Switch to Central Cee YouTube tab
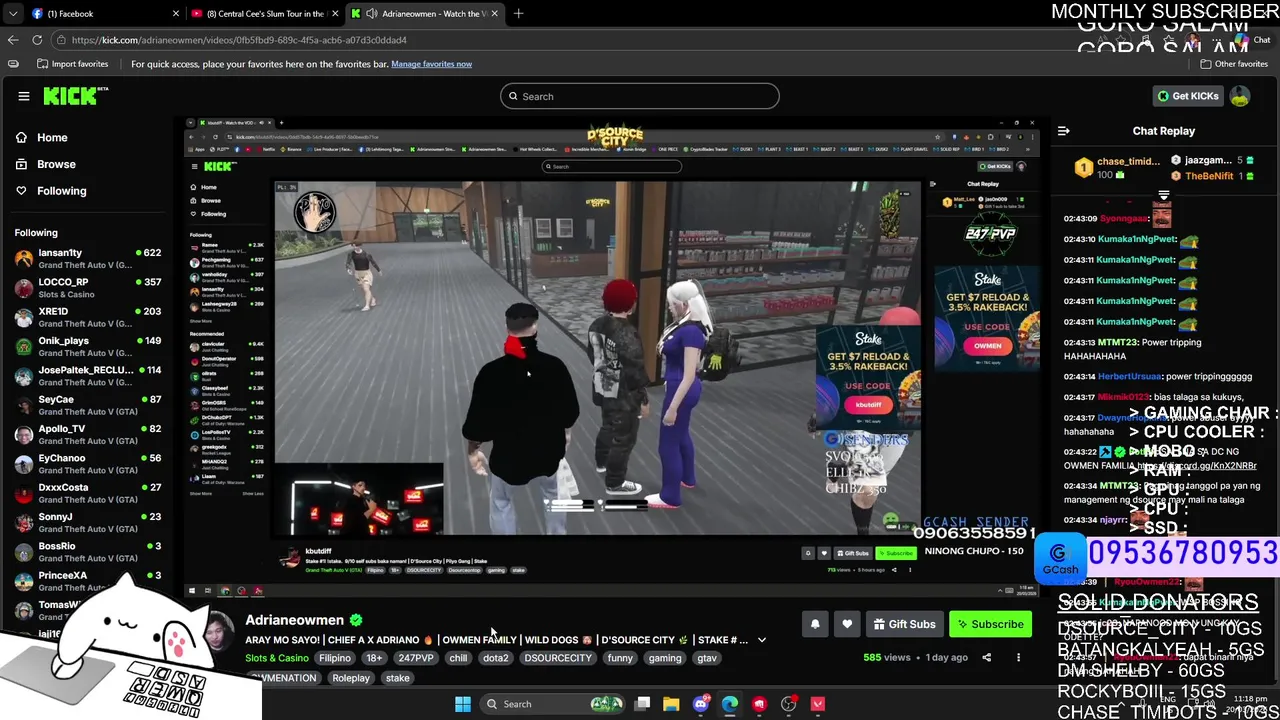This screenshot has height=720, width=1280. click(x=264, y=14)
